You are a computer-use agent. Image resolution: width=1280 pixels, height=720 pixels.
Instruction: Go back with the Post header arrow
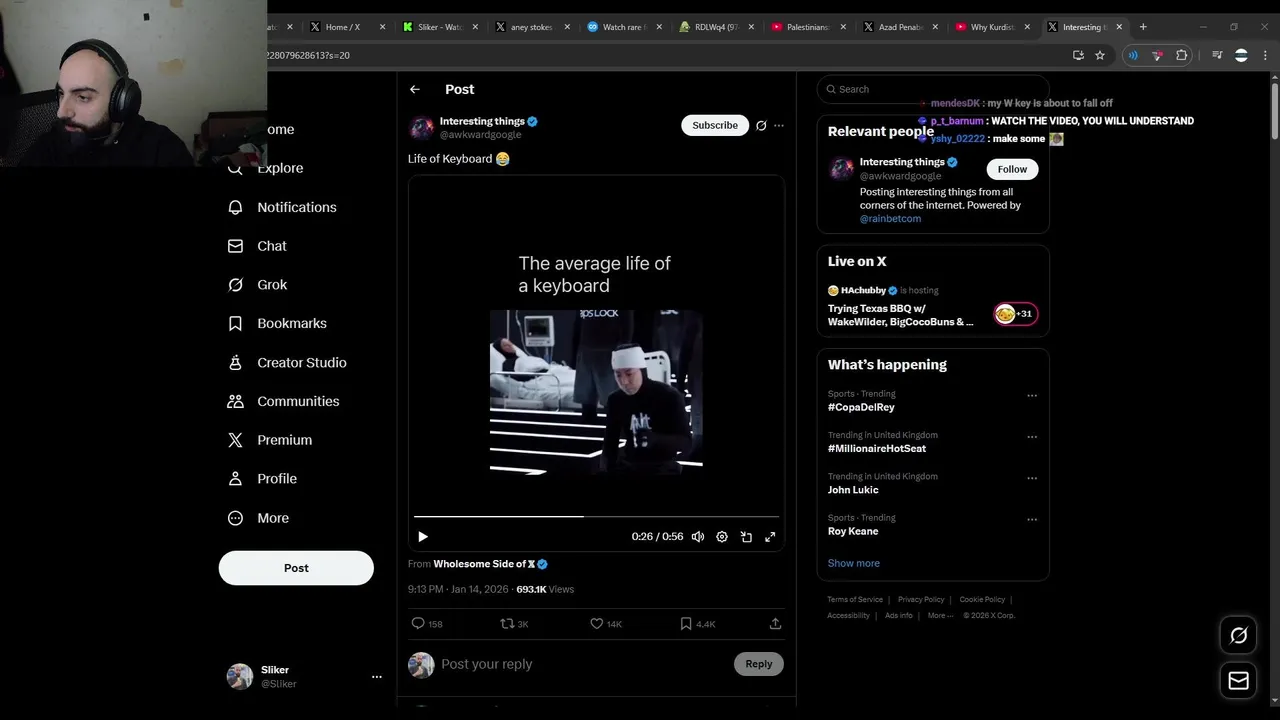(x=414, y=89)
